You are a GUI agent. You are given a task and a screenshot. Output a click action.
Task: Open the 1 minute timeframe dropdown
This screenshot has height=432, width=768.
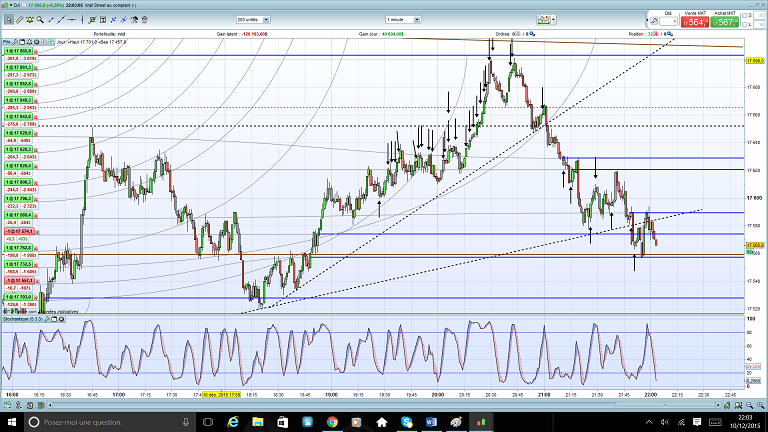[x=403, y=20]
